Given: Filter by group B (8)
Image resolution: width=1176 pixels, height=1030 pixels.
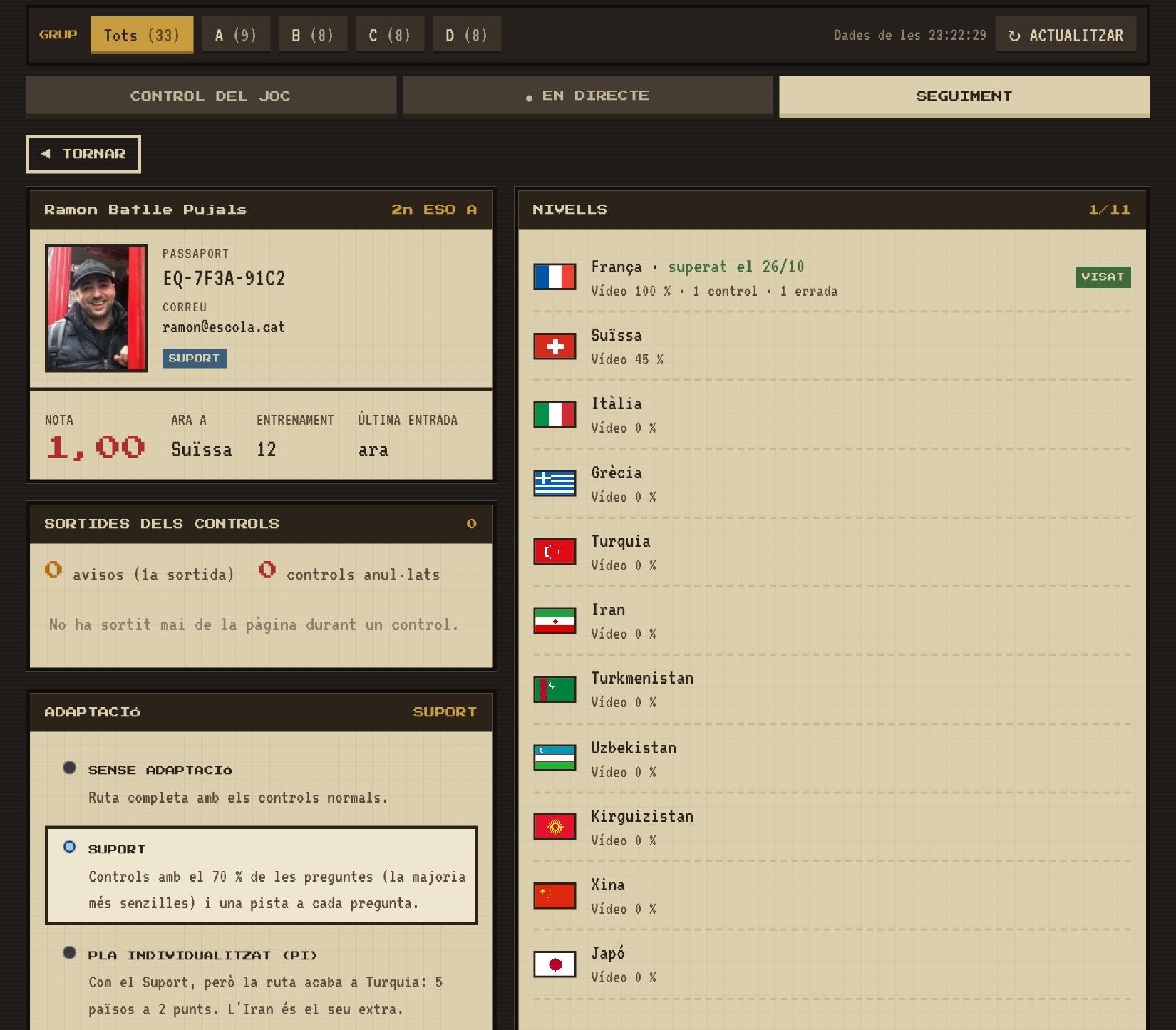Looking at the screenshot, I should point(313,35).
